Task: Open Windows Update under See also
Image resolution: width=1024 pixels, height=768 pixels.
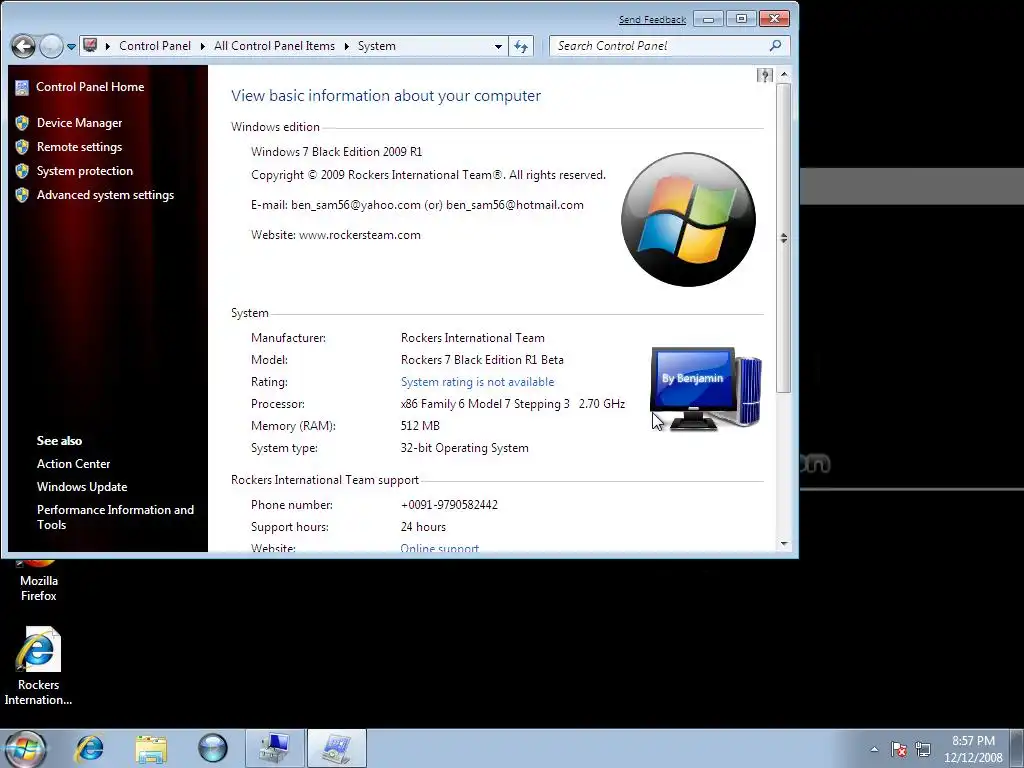Action: click(x=82, y=487)
